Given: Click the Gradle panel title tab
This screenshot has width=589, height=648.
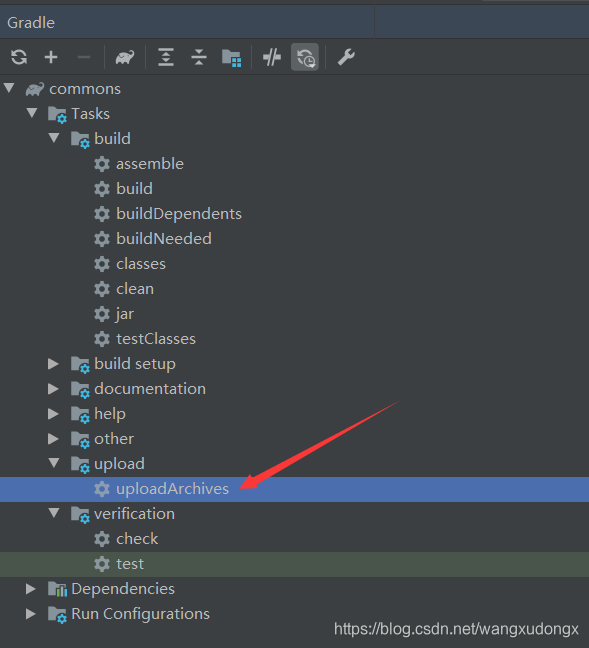Looking at the screenshot, I should click(31, 23).
